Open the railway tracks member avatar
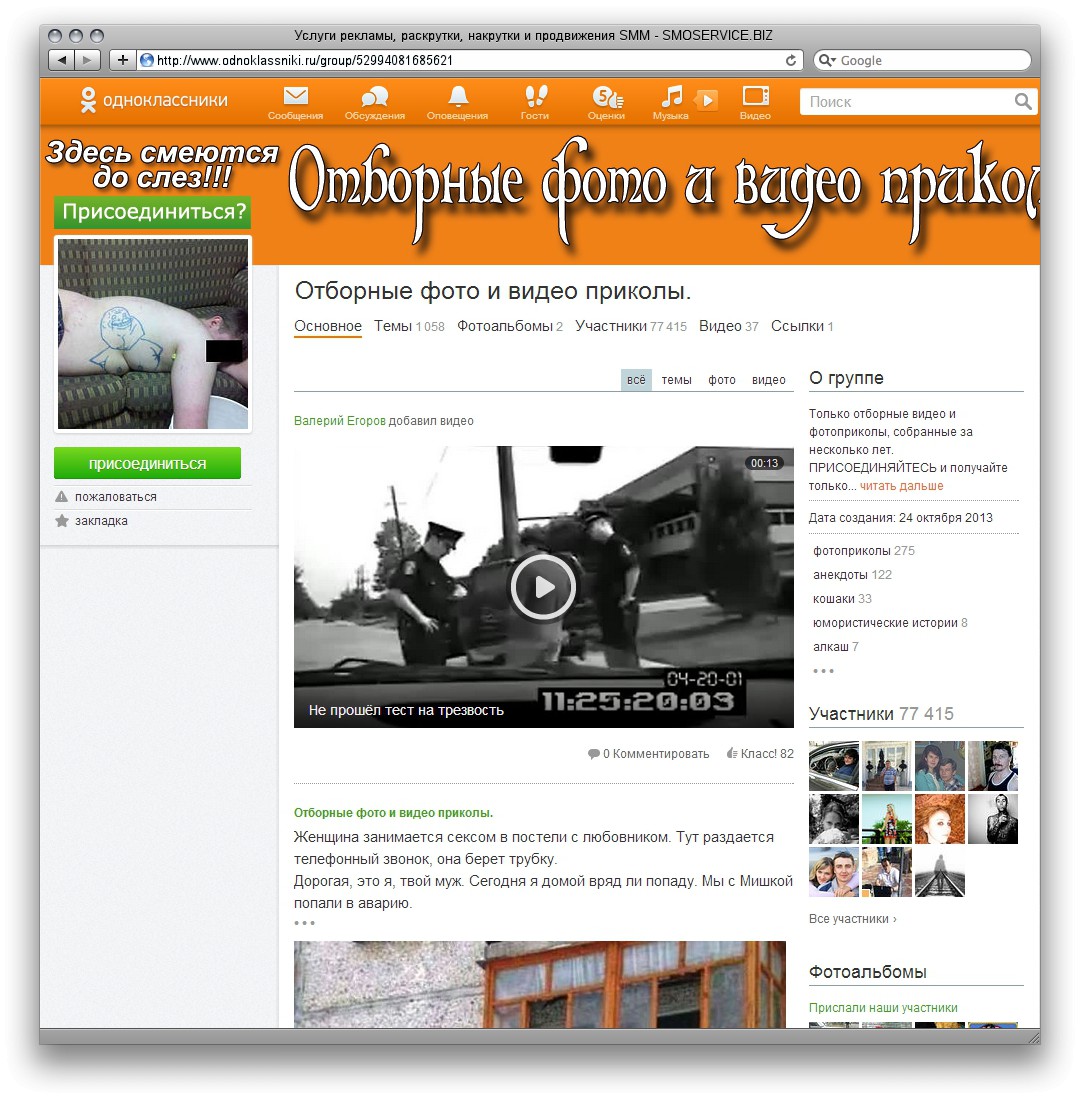Screen dimensions: 1080x1099 click(939, 872)
